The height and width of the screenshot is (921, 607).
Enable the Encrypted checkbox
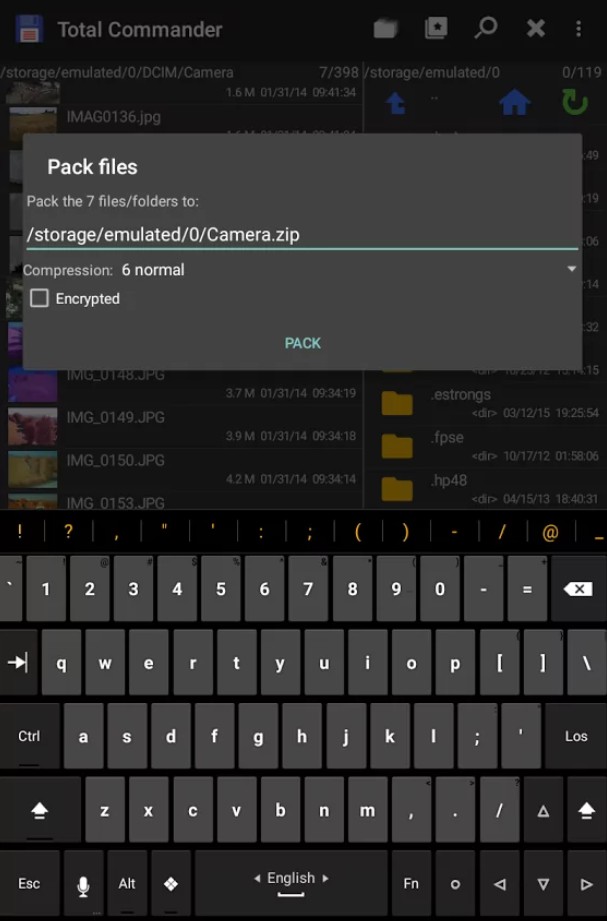(x=39, y=298)
